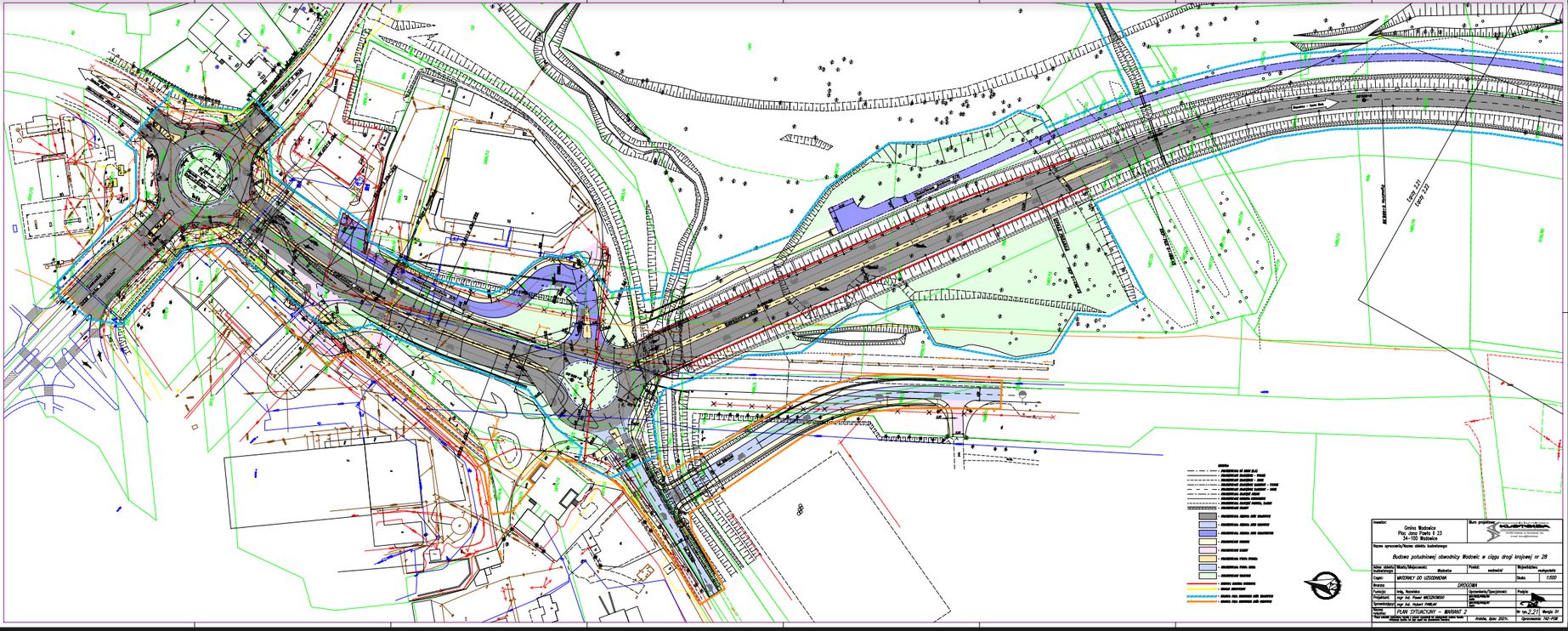1568x631 pixels.
Task: Click the green island of the central roundabout
Action: (588, 384)
